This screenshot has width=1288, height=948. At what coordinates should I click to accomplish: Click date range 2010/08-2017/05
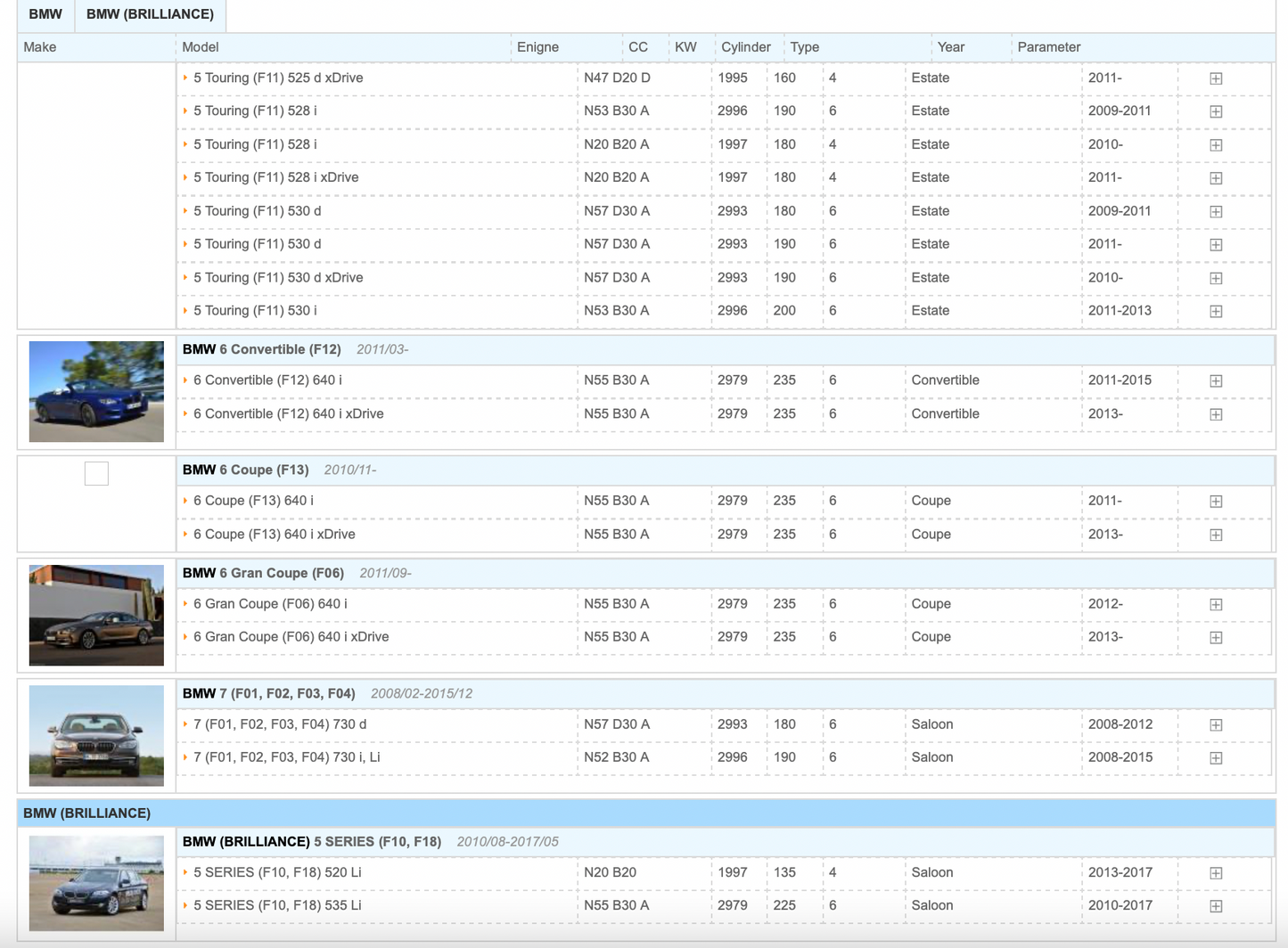tap(507, 841)
